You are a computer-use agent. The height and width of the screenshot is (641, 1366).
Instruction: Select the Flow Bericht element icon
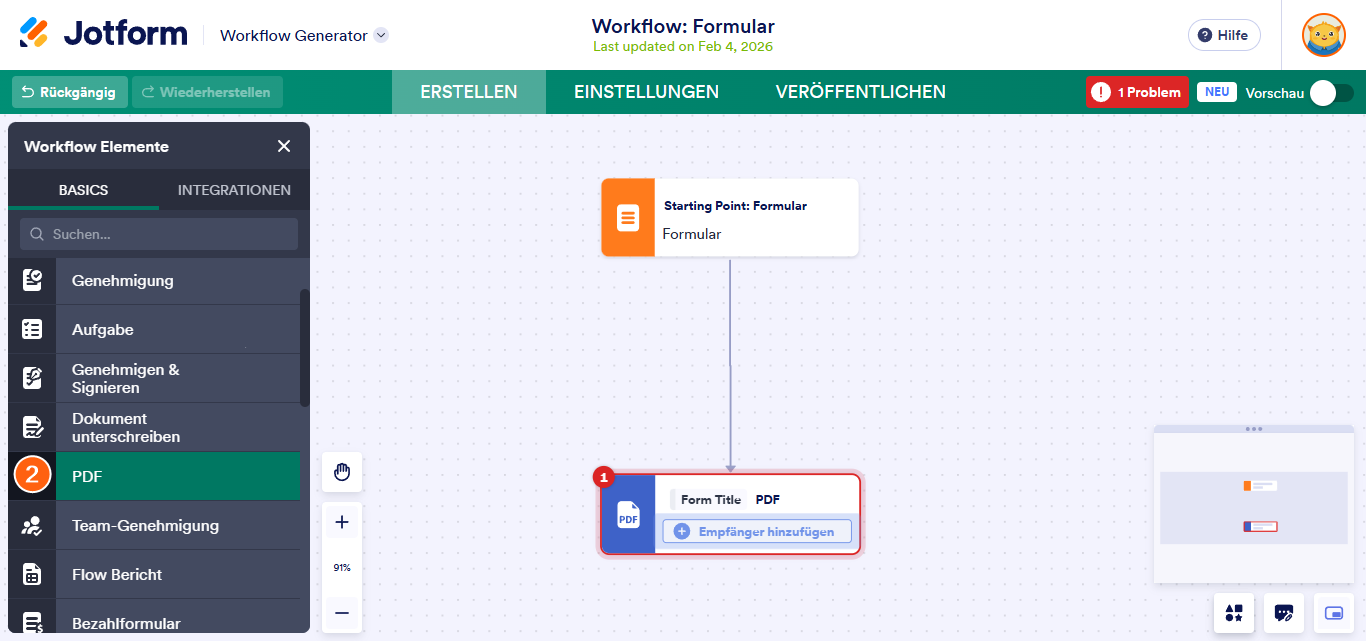[32, 573]
